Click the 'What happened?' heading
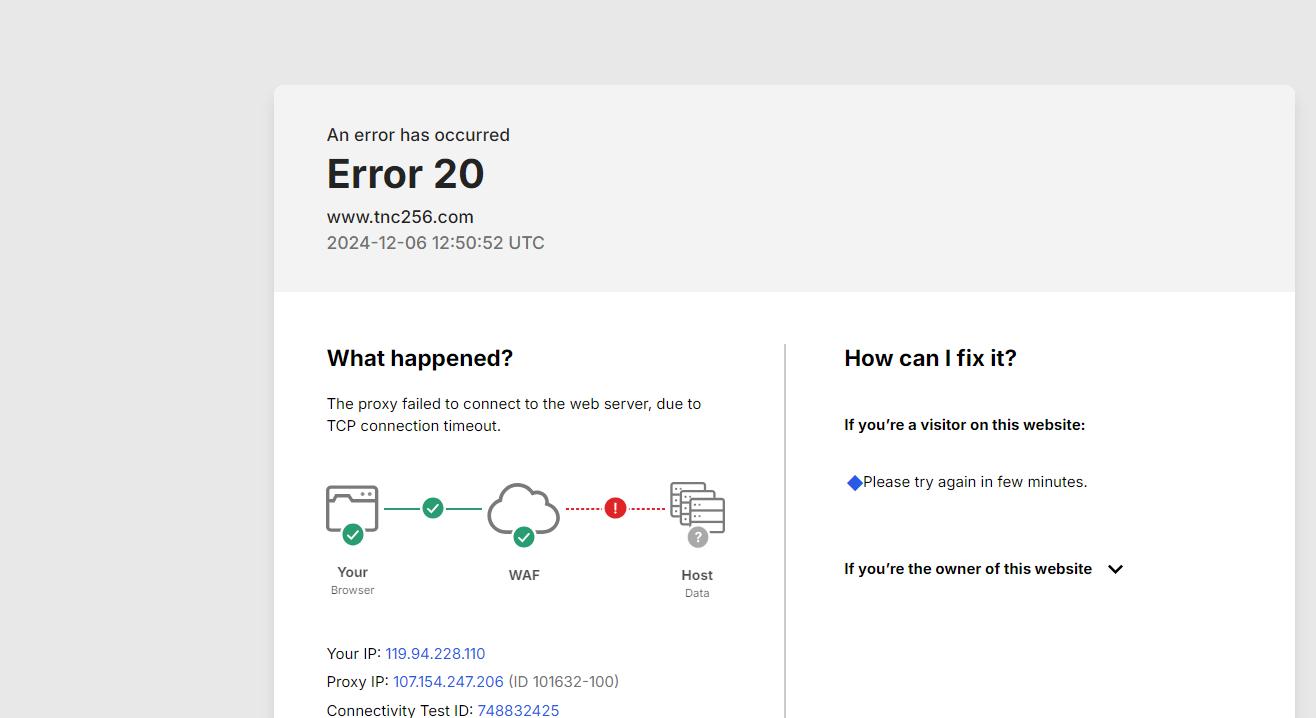This screenshot has height=718, width=1316. pos(419,358)
